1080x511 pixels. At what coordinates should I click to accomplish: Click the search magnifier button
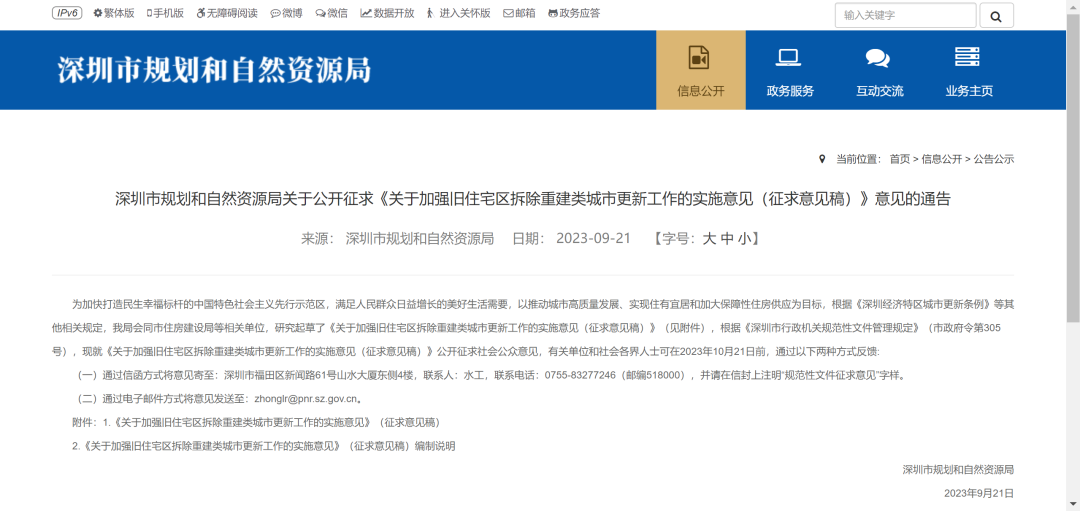tap(996, 15)
